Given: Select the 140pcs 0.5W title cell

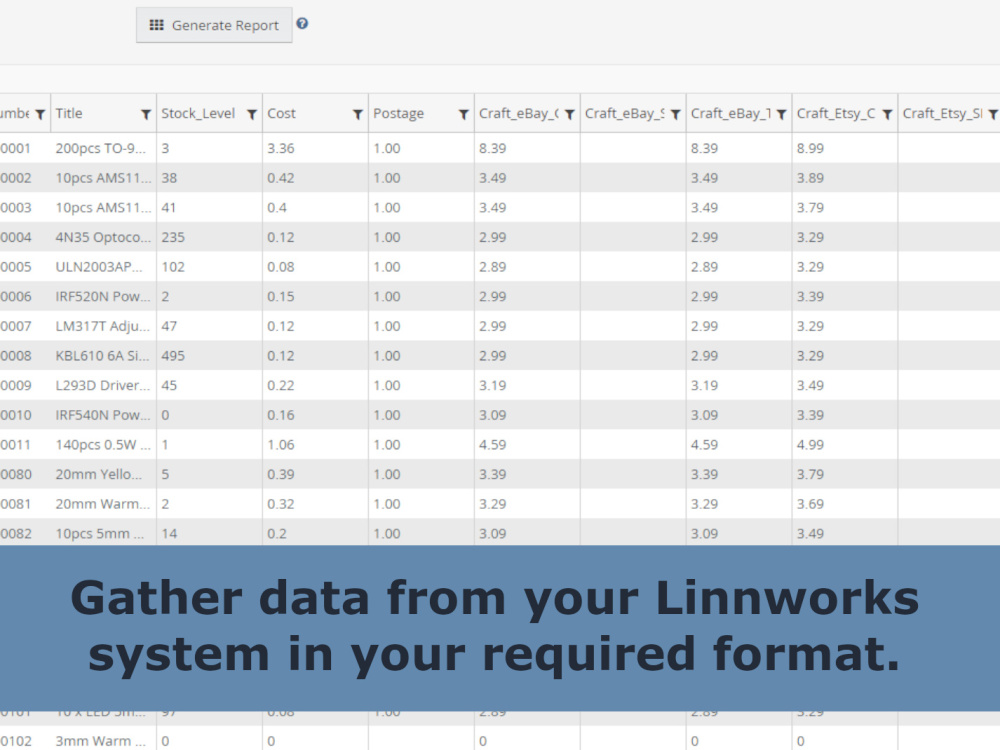Looking at the screenshot, I should click(x=103, y=445).
